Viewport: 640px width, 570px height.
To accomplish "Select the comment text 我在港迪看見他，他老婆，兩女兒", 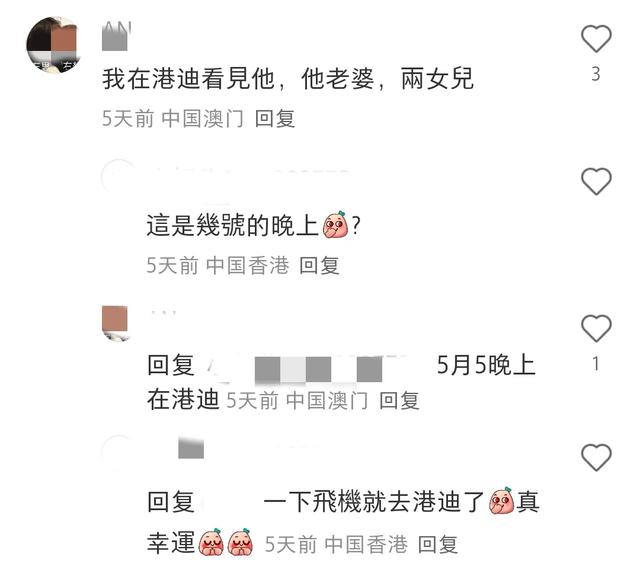I will [x=288, y=79].
